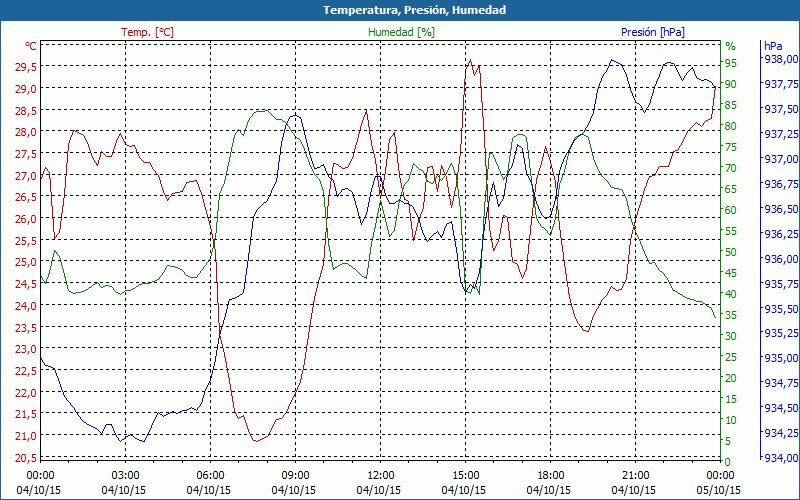Click the '23,5' temperature axis value
The width and height of the screenshot is (800, 500).
pyautogui.click(x=24, y=328)
